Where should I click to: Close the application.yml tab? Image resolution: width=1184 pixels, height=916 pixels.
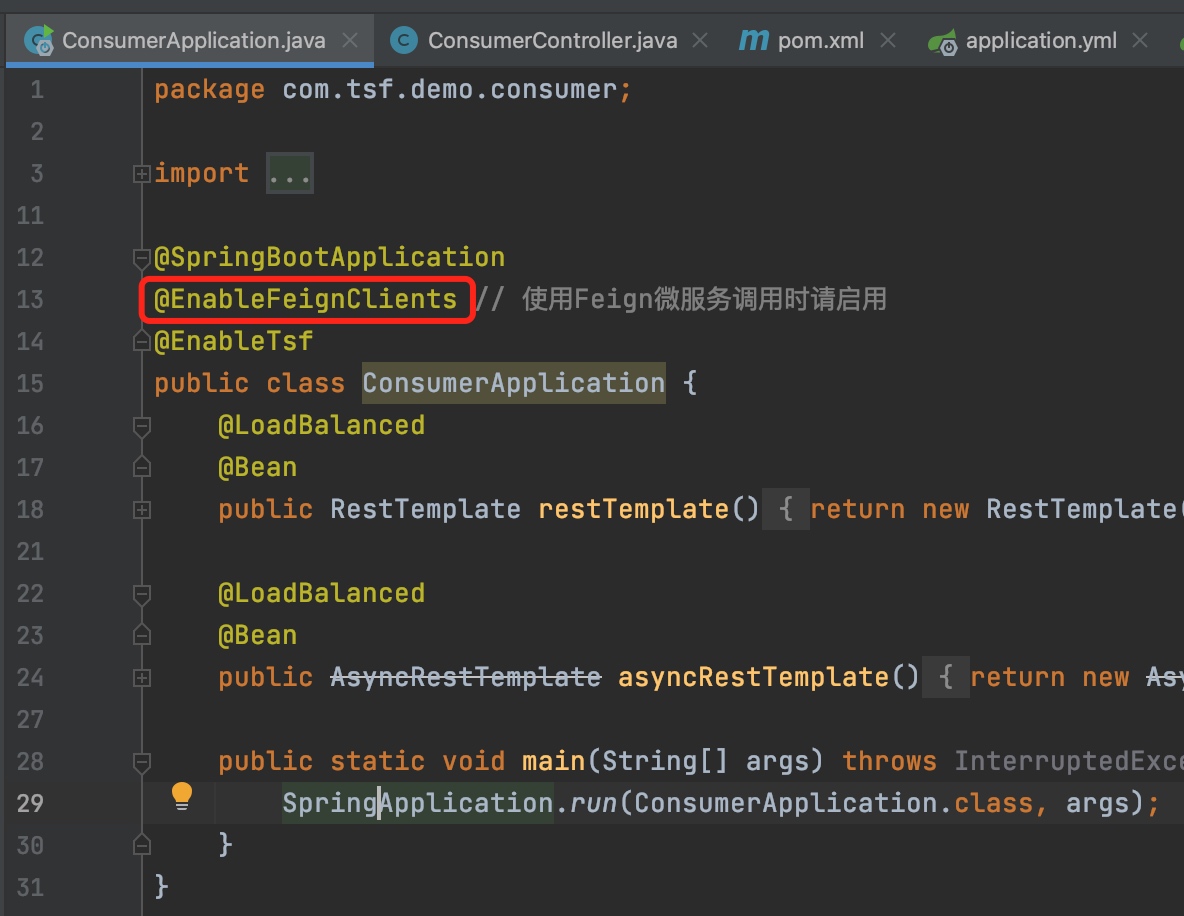click(1139, 41)
